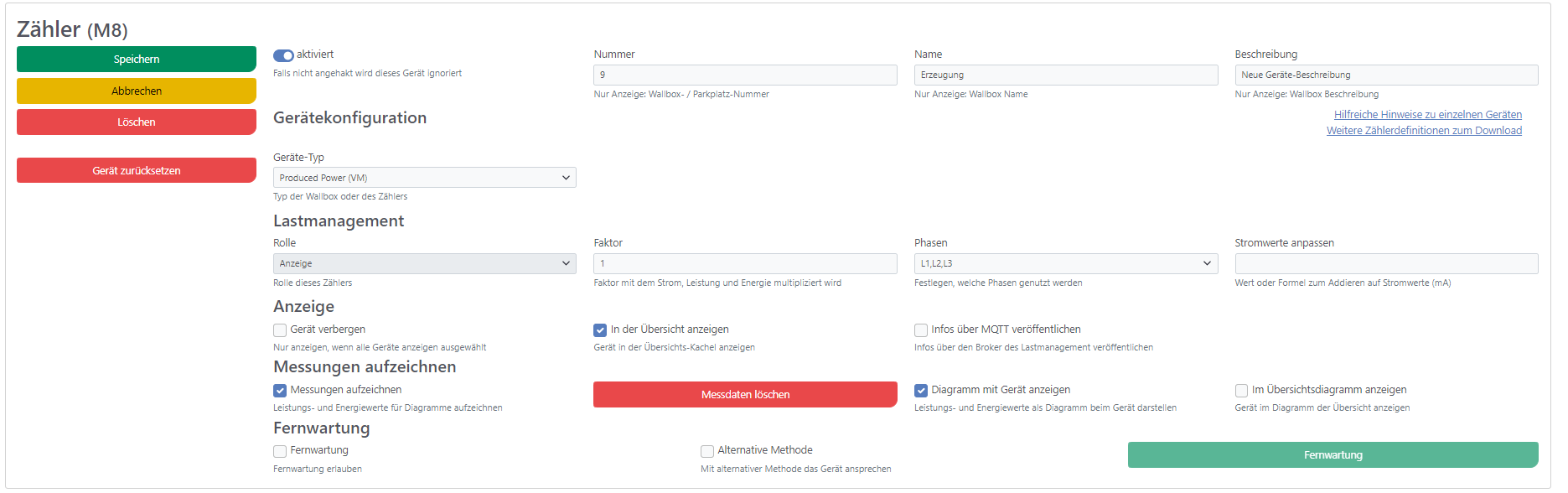The image size is (1568, 493).
Task: Click the yellow Abbrechen button
Action: pyautogui.click(x=137, y=91)
